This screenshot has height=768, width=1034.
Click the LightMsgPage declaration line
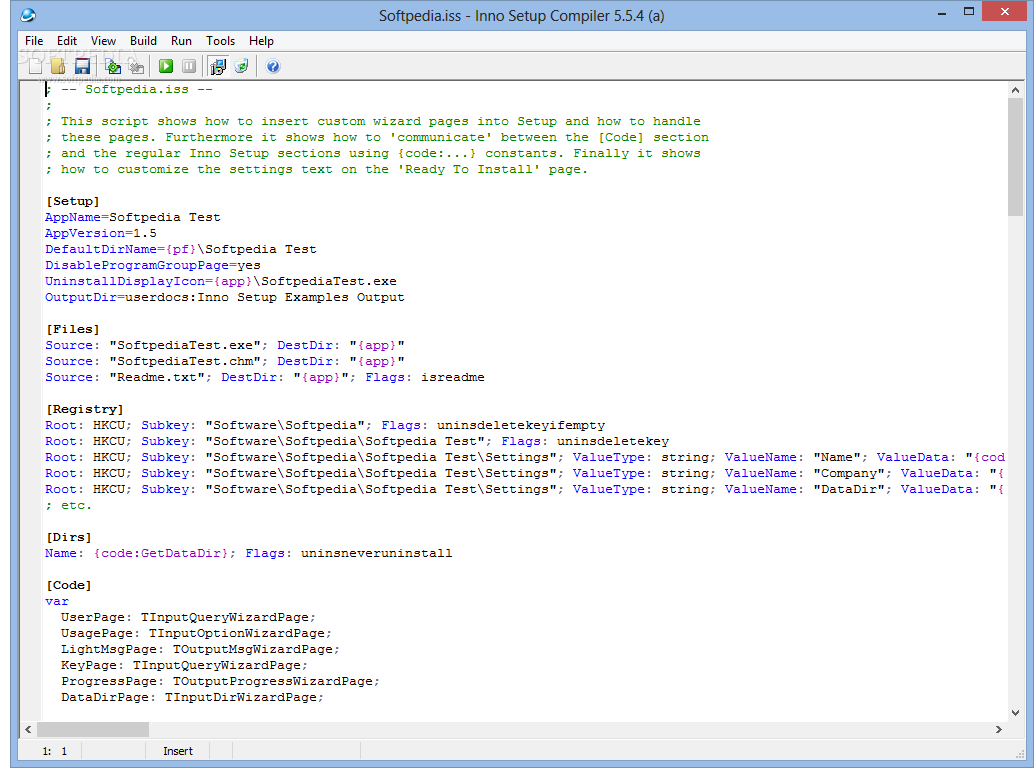200,649
